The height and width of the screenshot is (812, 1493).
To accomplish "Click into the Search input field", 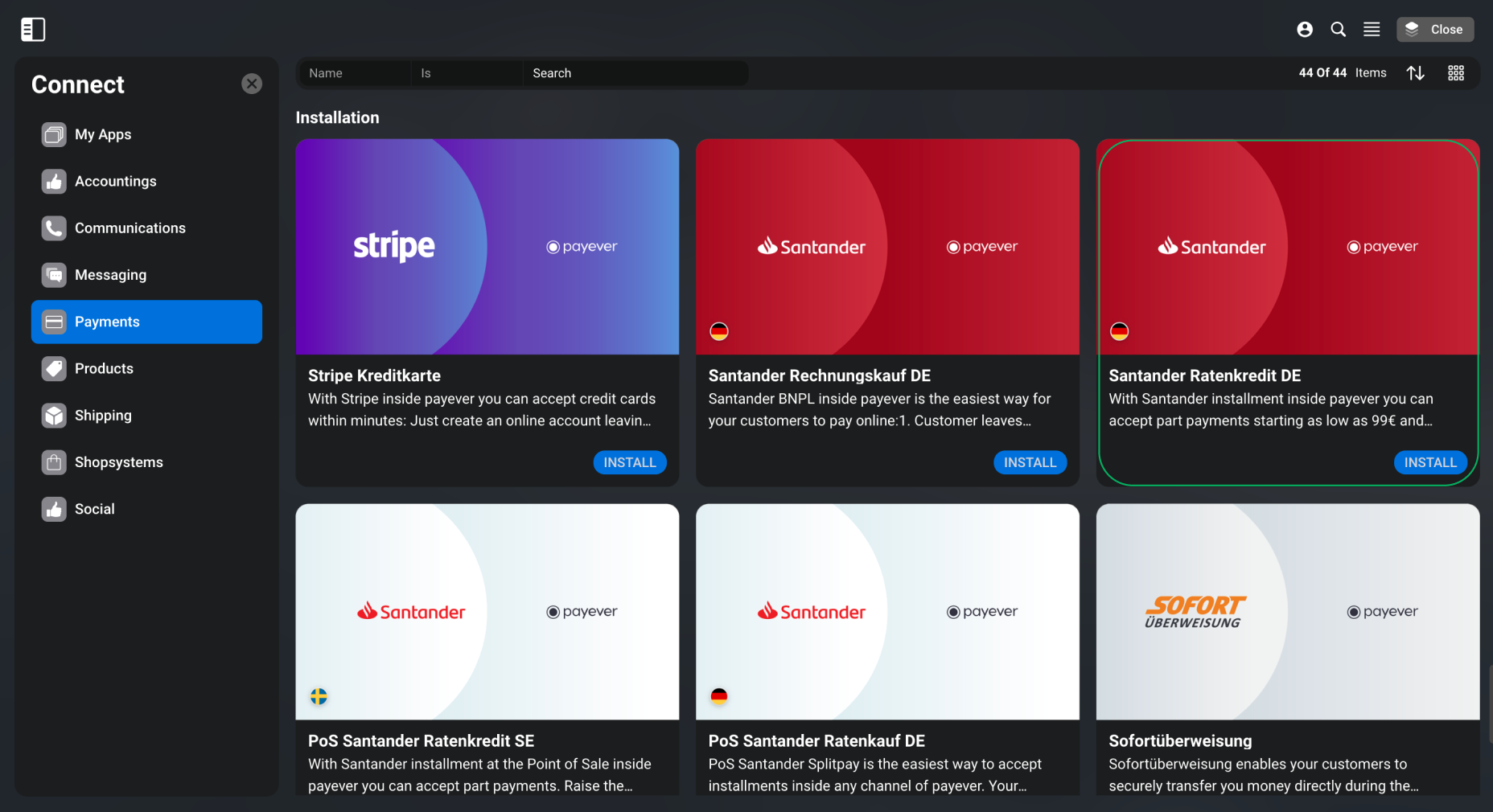I will pyautogui.click(x=635, y=73).
